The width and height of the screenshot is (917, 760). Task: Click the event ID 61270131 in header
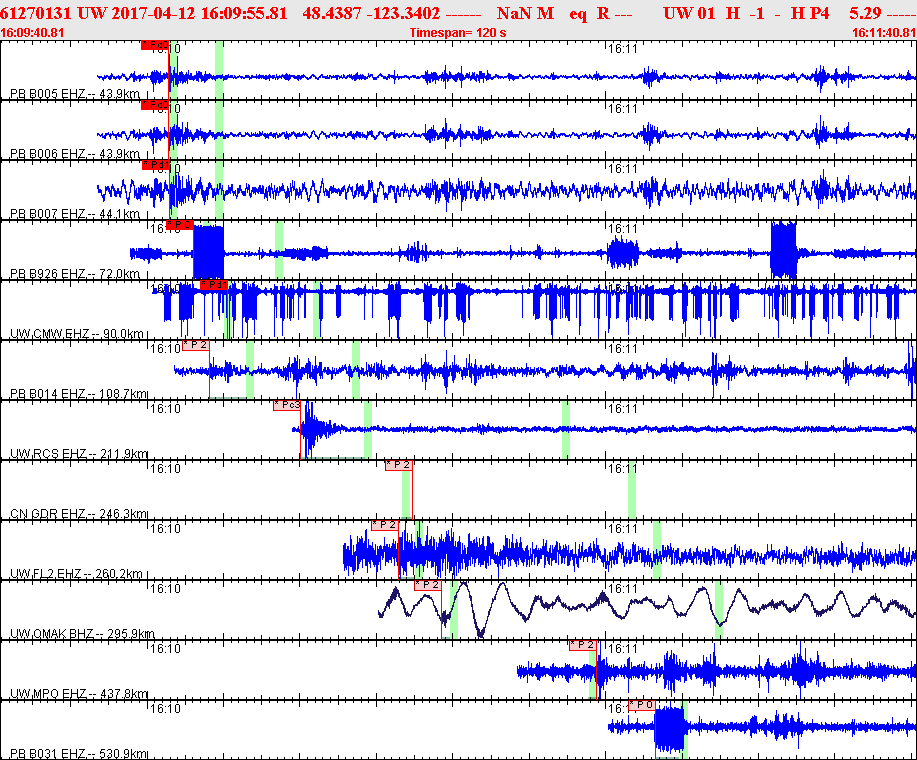pyautogui.click(x=36, y=13)
